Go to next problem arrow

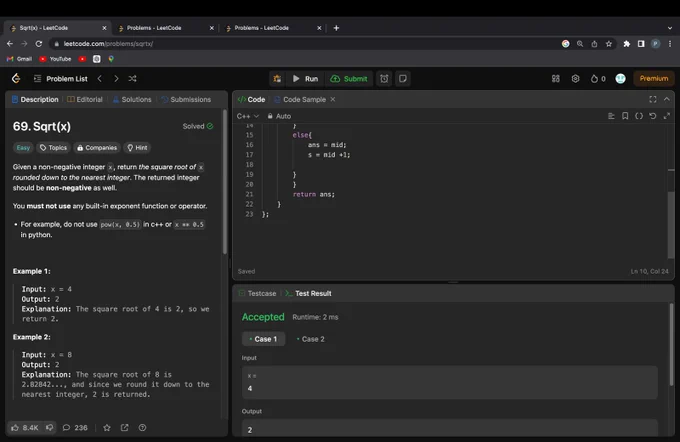pyautogui.click(x=116, y=79)
